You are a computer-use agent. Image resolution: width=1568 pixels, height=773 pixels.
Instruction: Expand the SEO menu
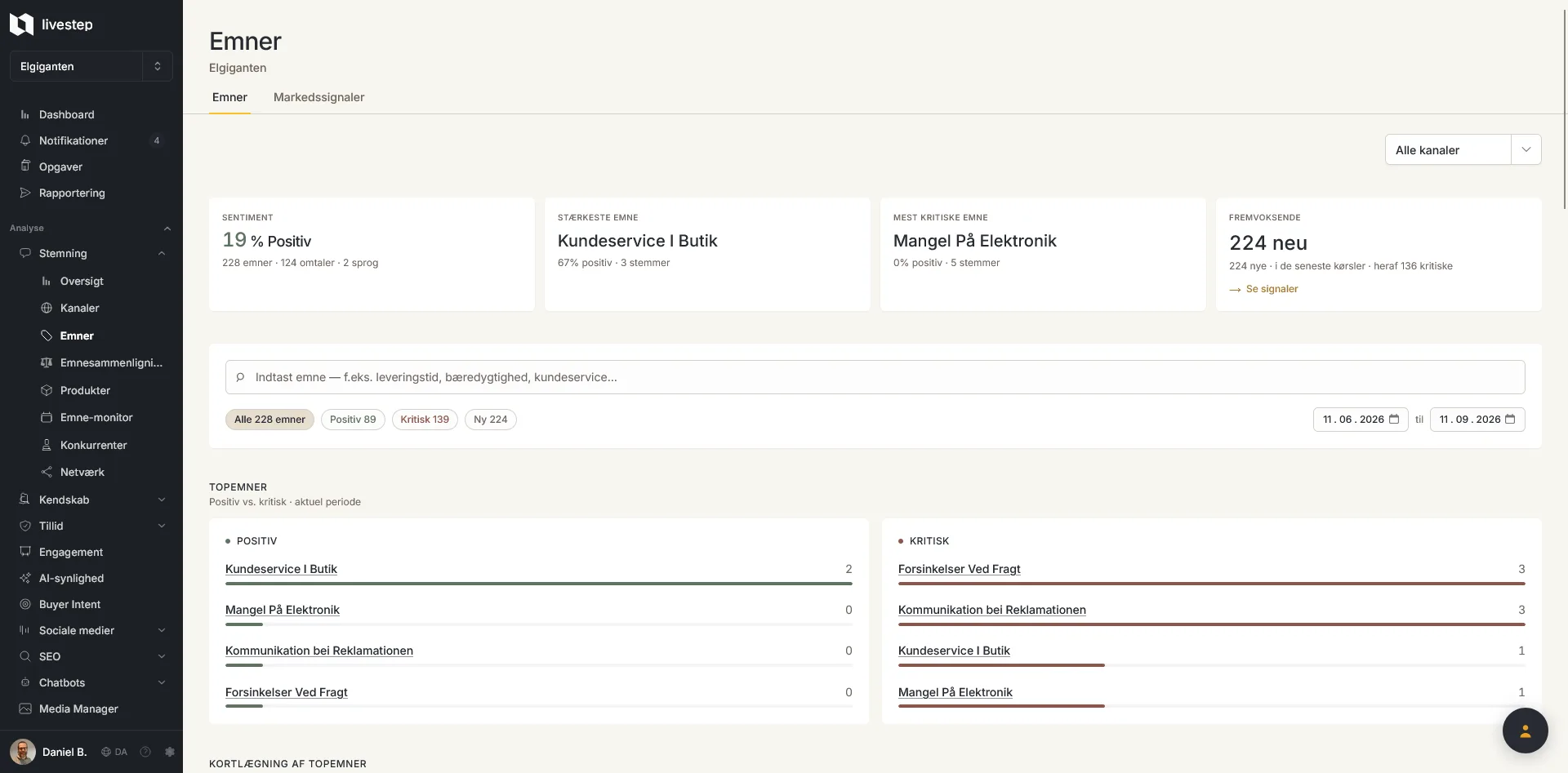[x=162, y=656]
